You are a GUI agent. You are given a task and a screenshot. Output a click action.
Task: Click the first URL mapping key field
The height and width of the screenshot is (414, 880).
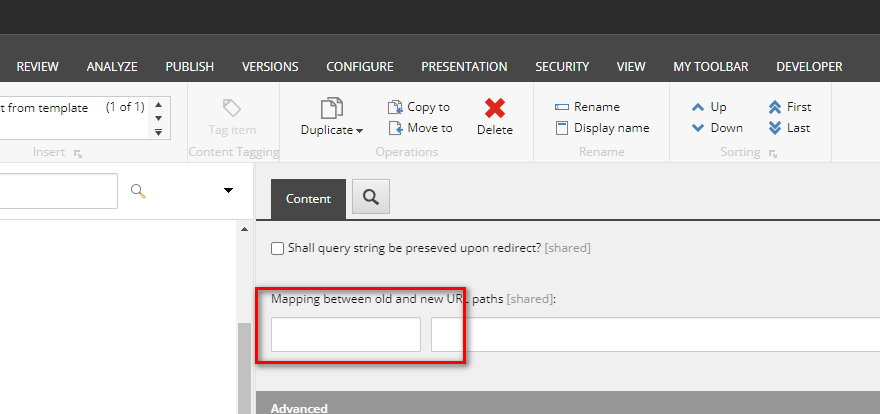click(x=346, y=334)
